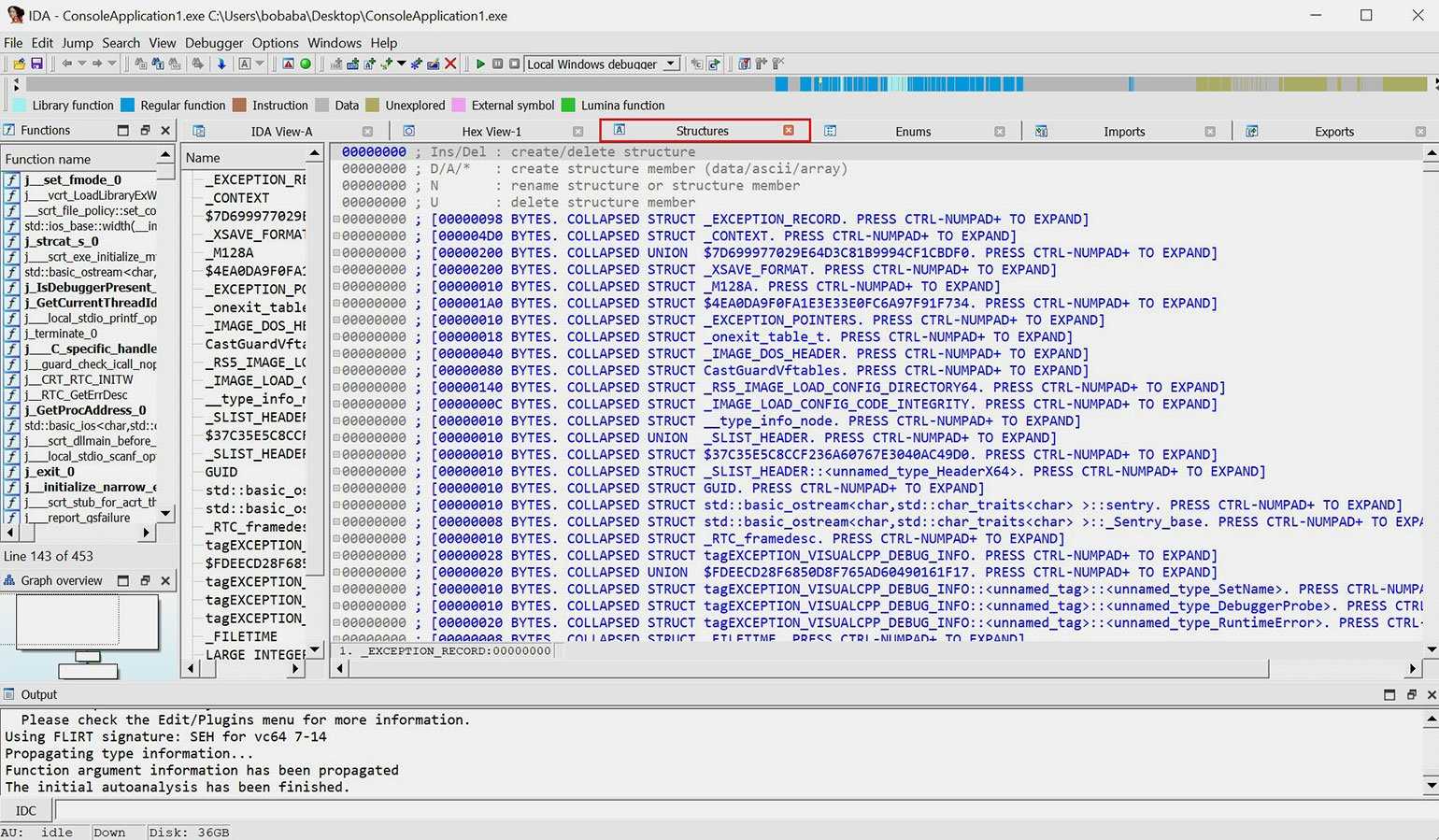Select the j_IsDebuggerPresent function in list

click(x=90, y=287)
